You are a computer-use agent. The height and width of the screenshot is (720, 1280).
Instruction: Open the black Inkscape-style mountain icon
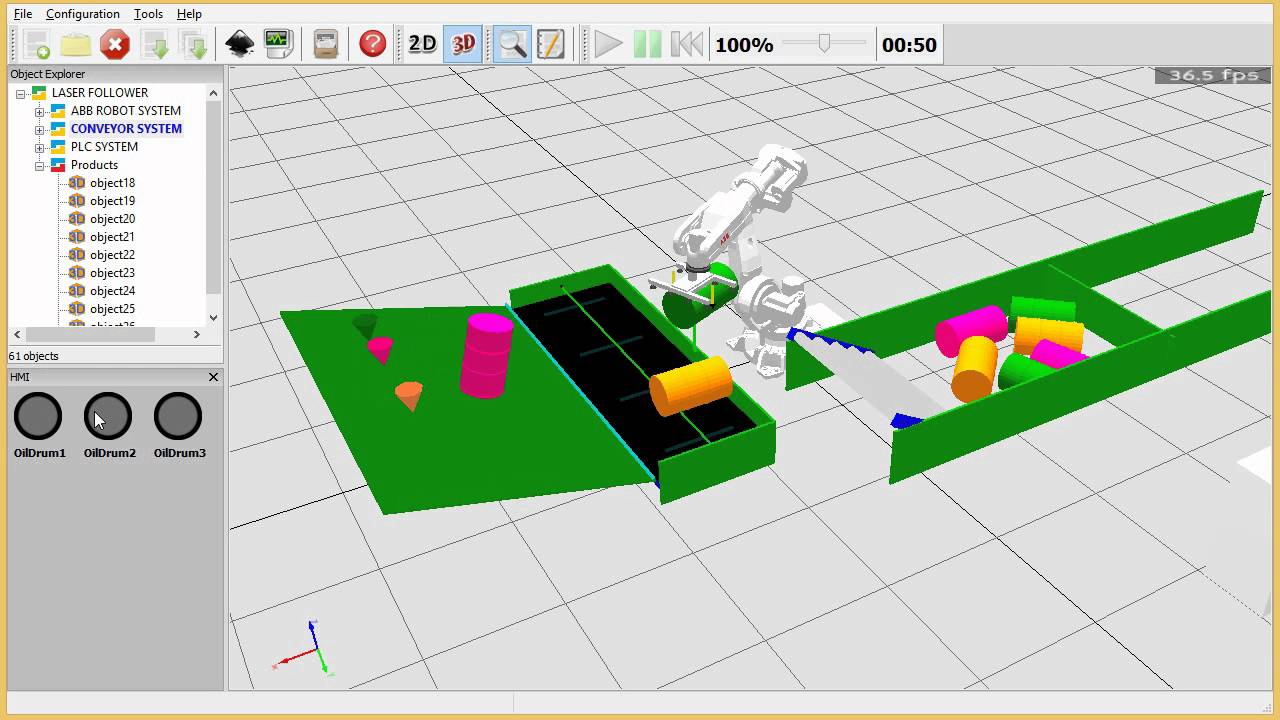pyautogui.click(x=240, y=44)
